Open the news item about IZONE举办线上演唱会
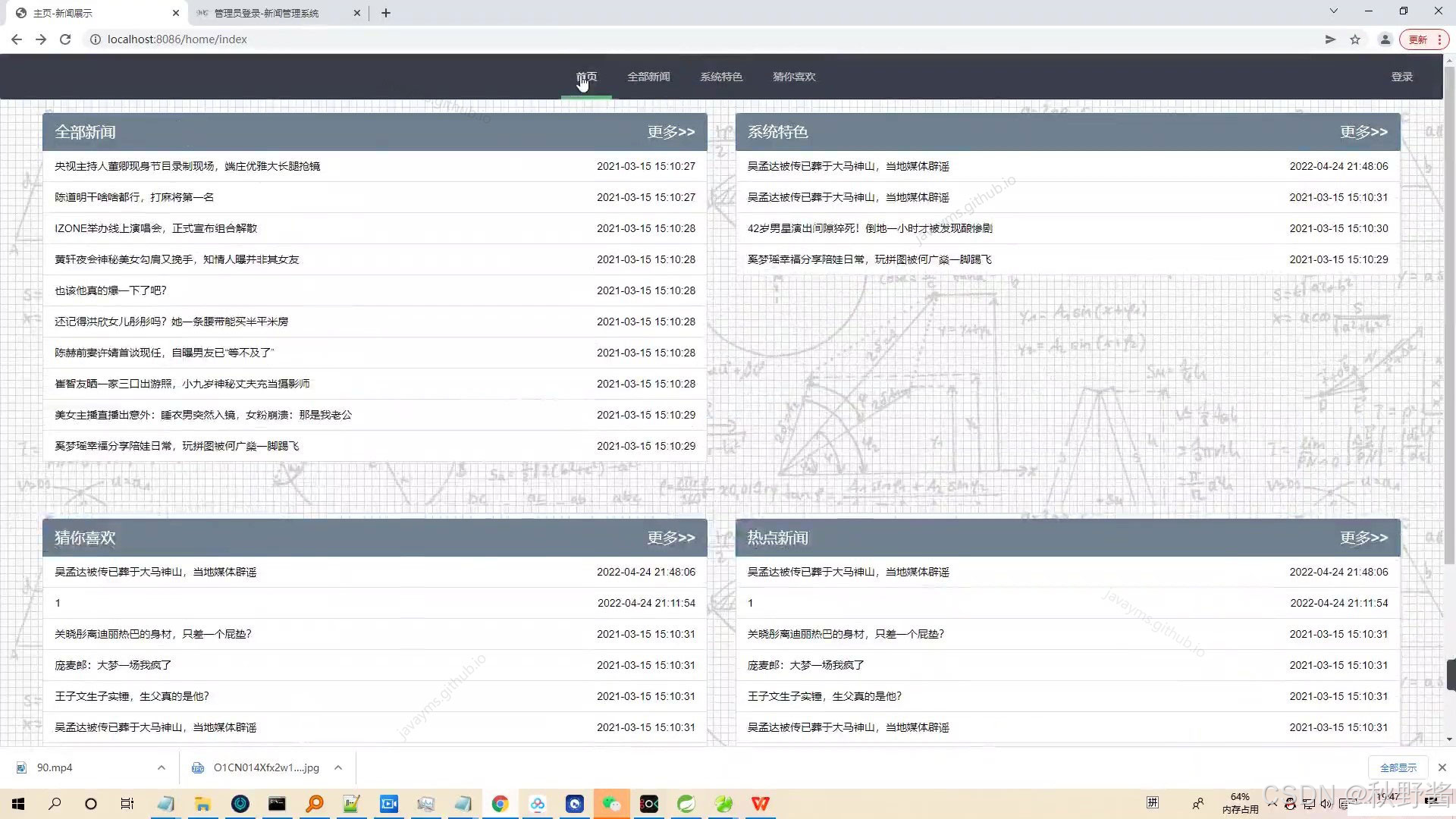The height and width of the screenshot is (819, 1456). pos(155,228)
